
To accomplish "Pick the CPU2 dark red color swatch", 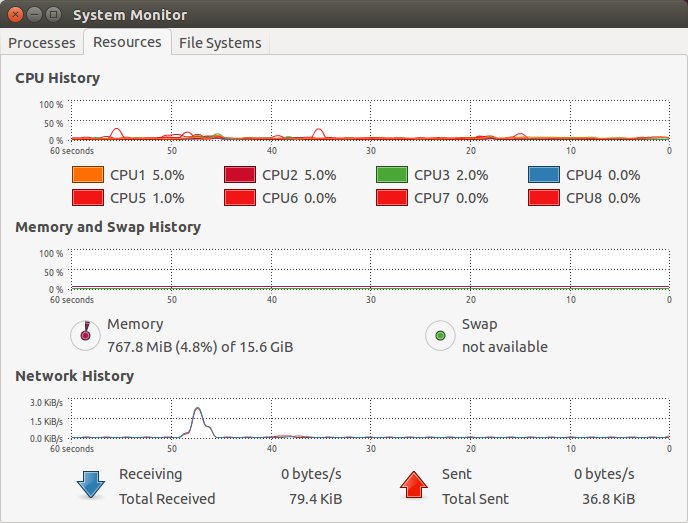I will [x=240, y=175].
